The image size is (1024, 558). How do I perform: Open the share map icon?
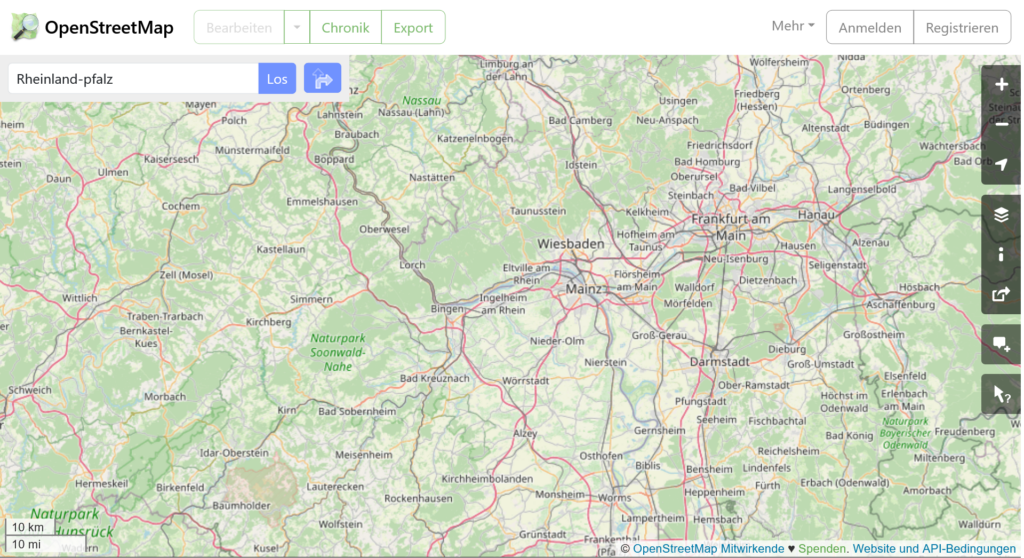coord(1000,295)
